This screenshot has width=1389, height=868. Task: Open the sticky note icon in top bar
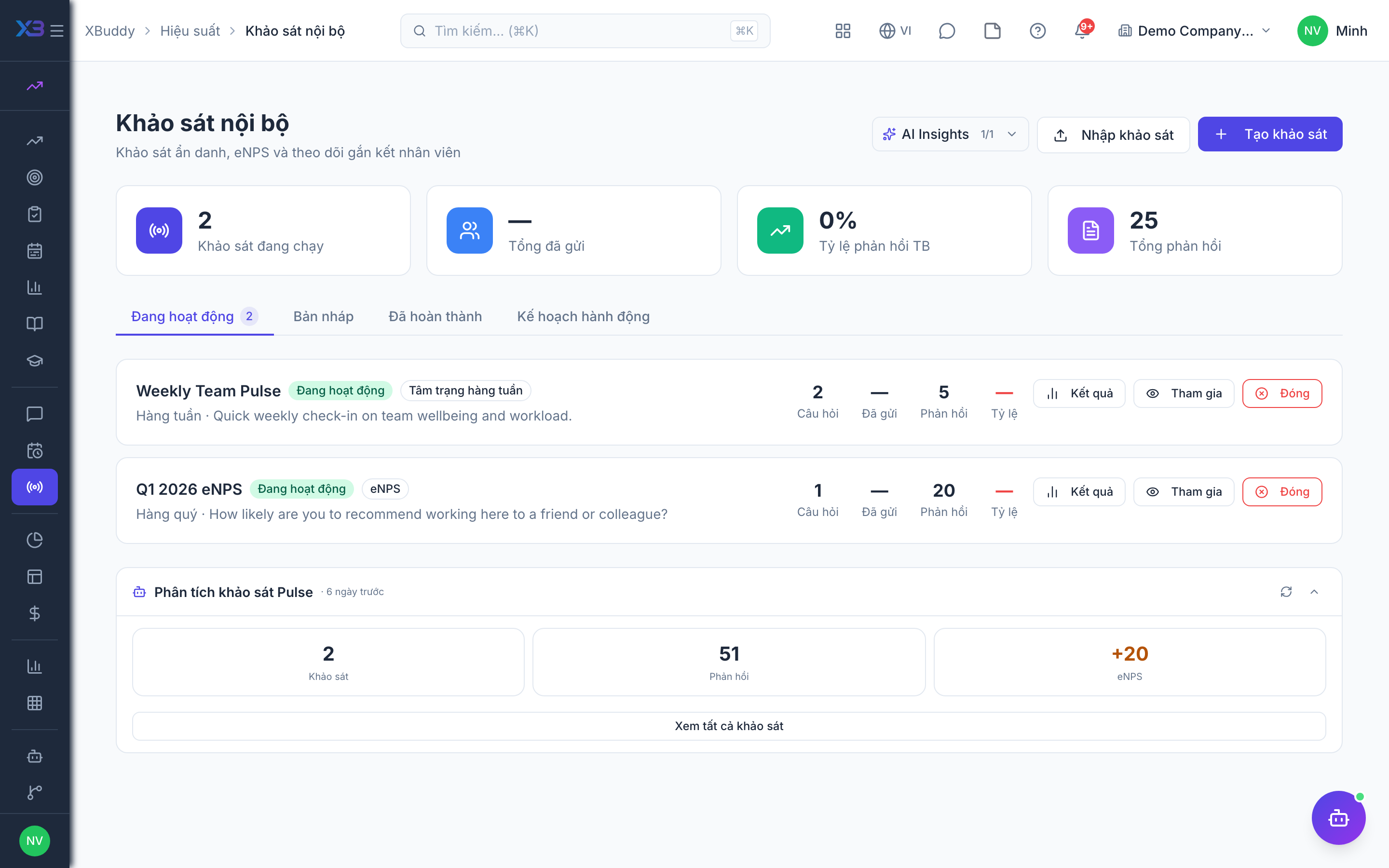point(992,30)
